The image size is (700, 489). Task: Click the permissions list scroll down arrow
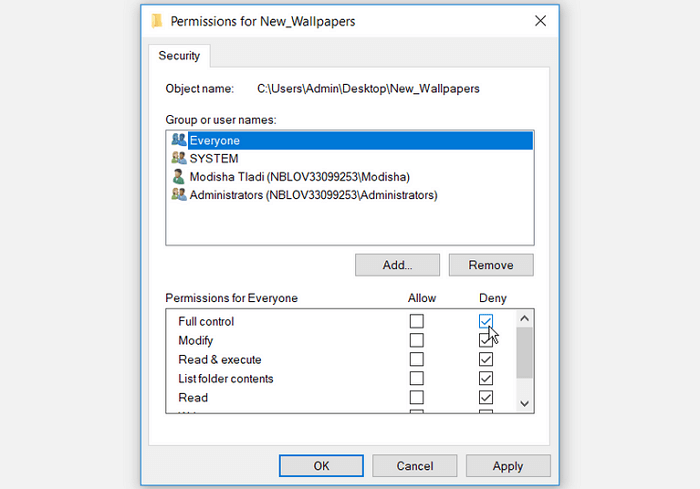[x=525, y=404]
